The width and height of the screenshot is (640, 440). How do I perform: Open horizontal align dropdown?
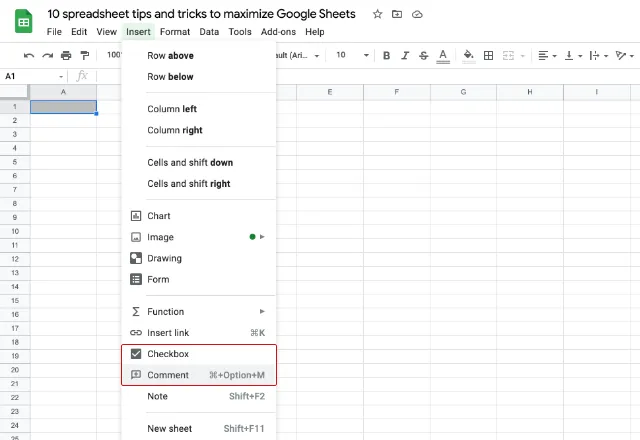point(547,56)
